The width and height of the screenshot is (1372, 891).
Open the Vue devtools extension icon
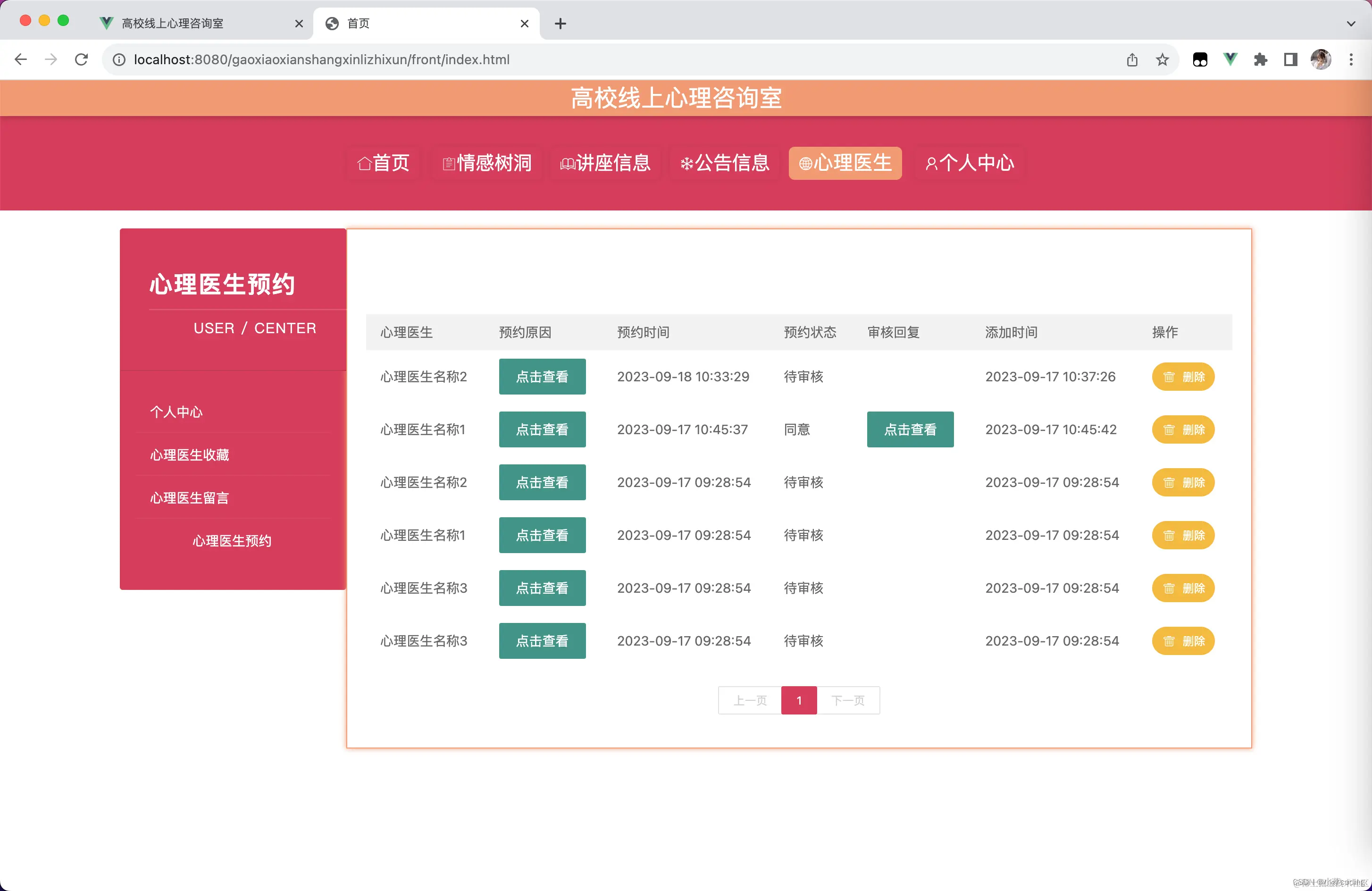point(1230,59)
